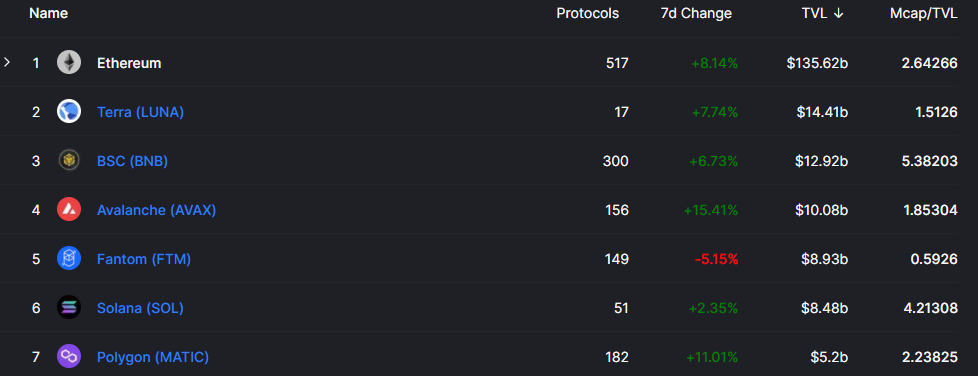Screen dimensions: 978x376
Task: Open the Avalanche (AVAX) chain link
Action: tap(157, 210)
